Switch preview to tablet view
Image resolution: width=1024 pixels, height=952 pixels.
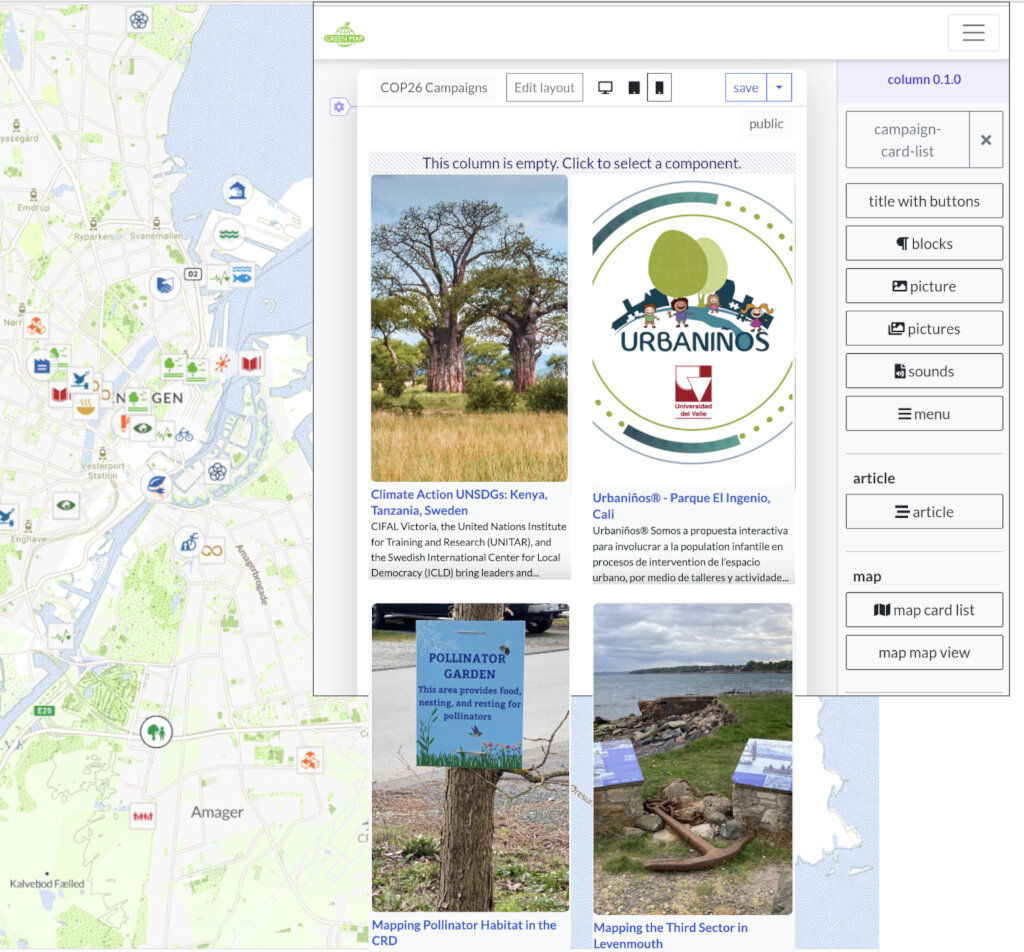coord(633,87)
